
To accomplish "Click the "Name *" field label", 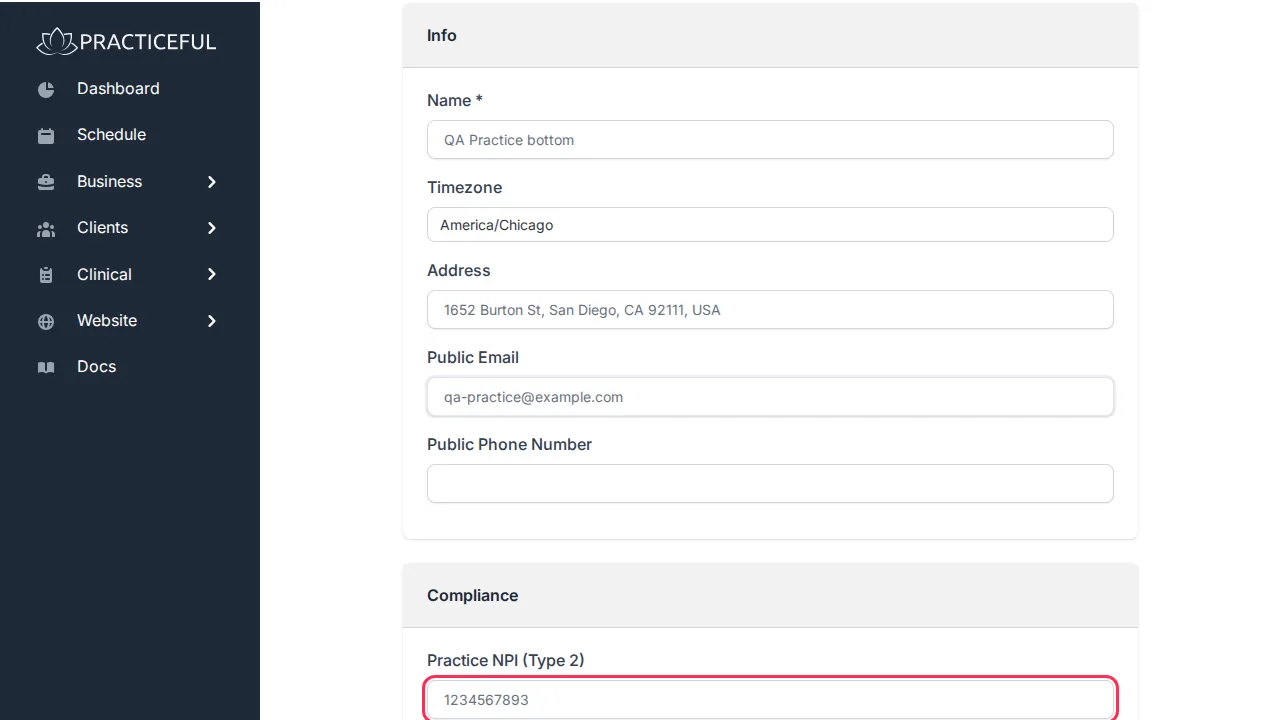I will coord(455,100).
